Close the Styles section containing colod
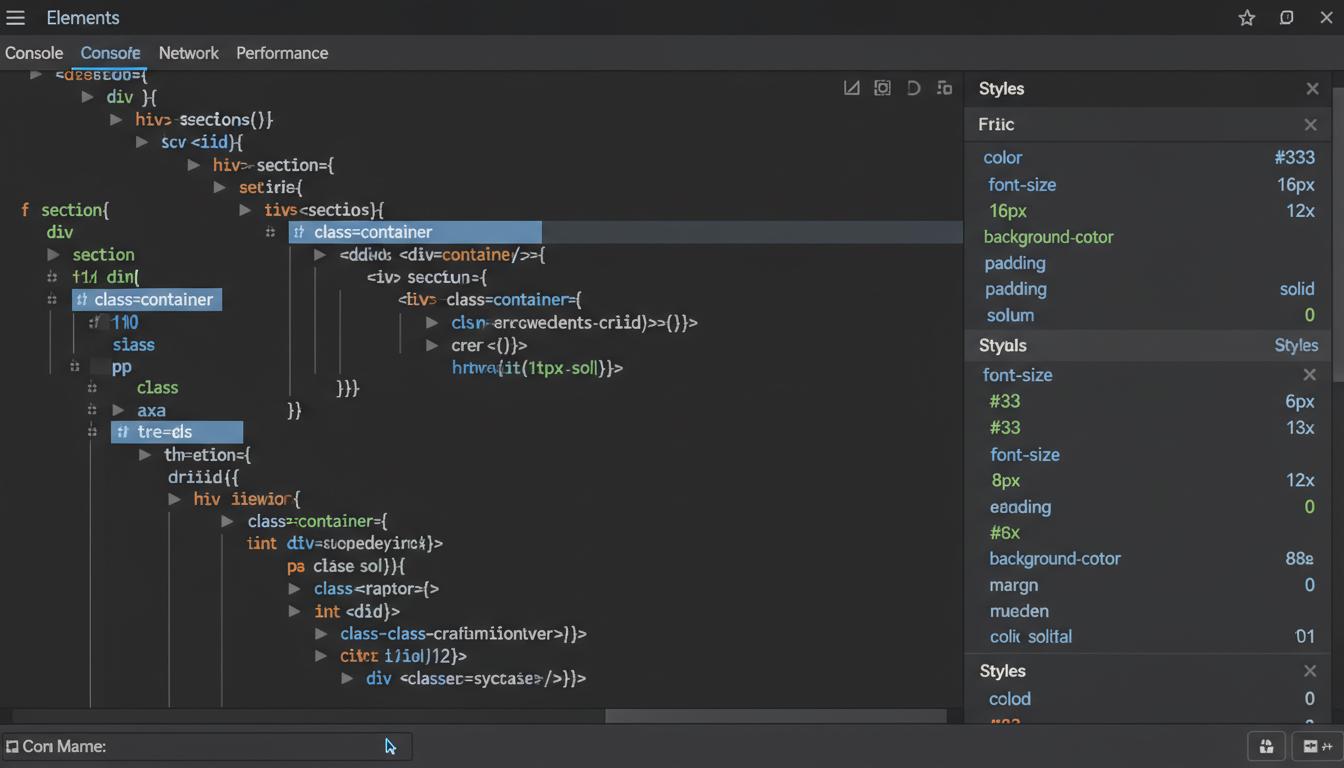The image size is (1344, 768). point(1310,671)
